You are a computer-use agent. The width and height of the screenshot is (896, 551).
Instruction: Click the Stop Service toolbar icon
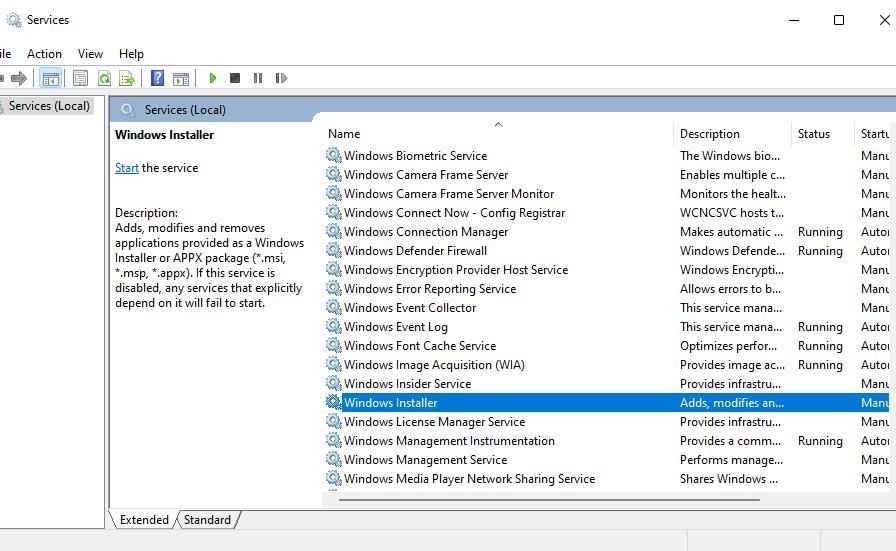point(235,78)
